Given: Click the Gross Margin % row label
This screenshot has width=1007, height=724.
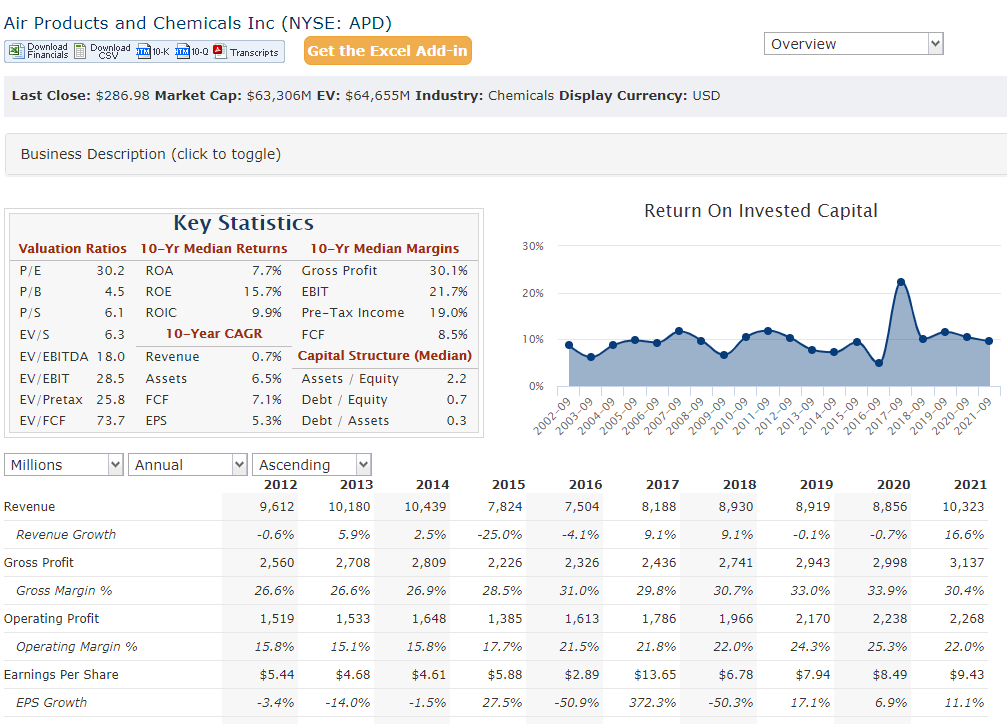Looking at the screenshot, I should click(64, 590).
